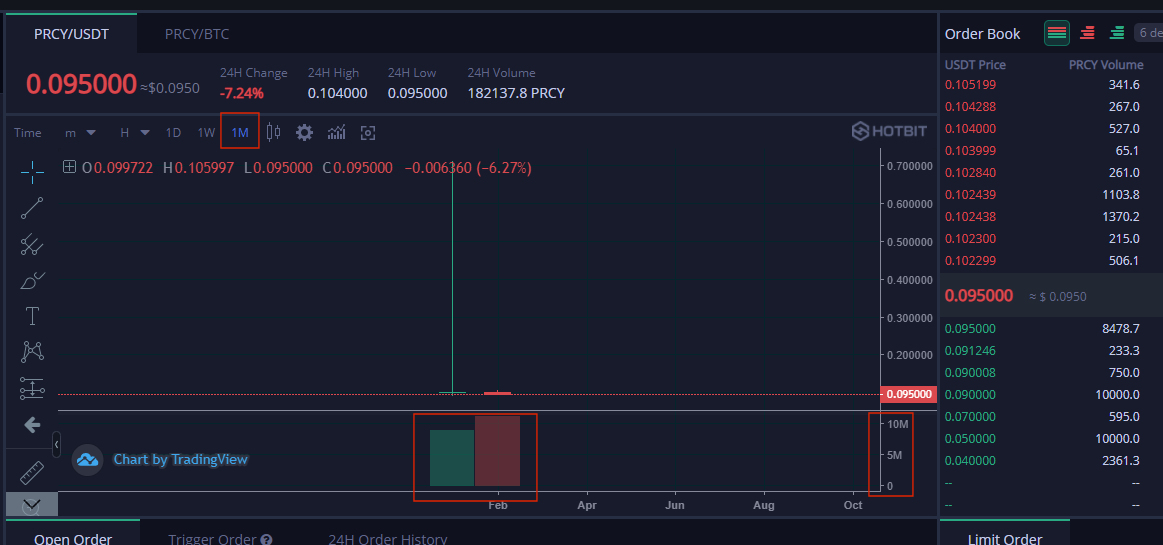Switch to PRCY/BTC pair tab
The image size is (1163, 545).
click(x=197, y=34)
